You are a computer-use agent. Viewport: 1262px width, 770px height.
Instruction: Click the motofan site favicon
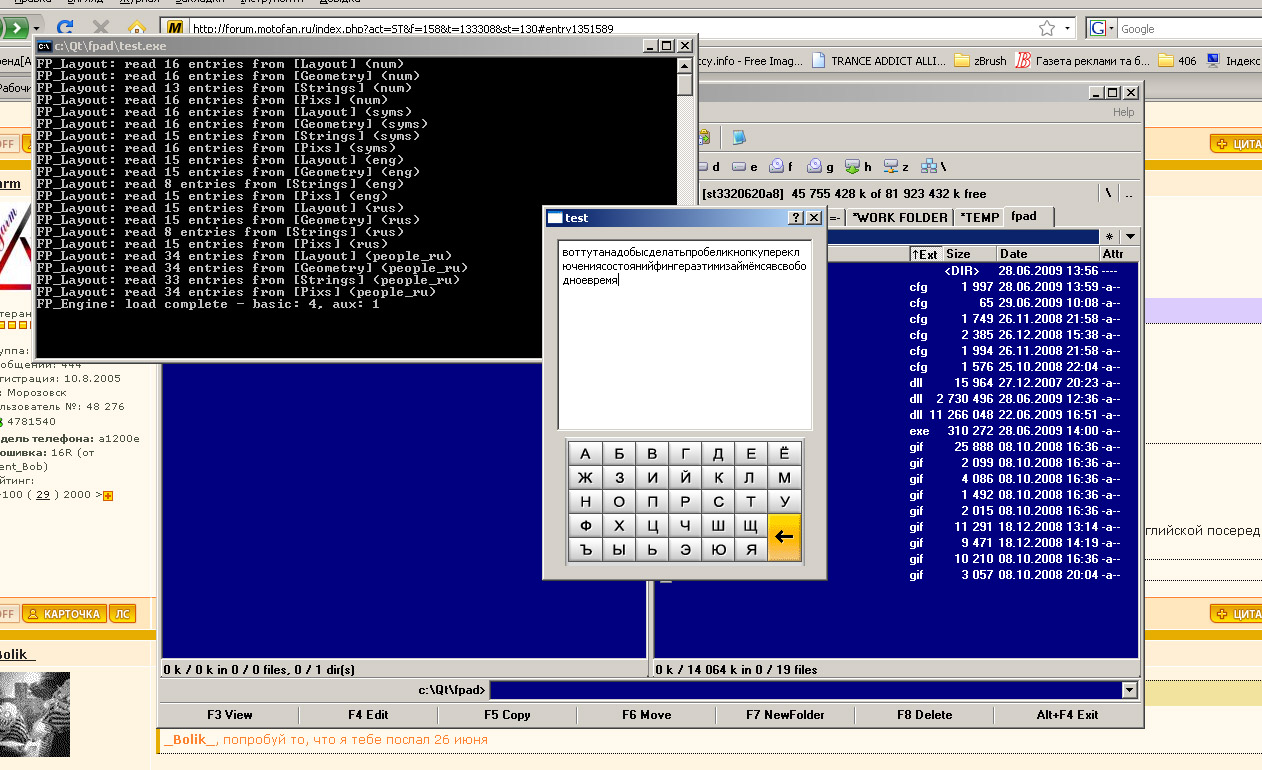pos(175,28)
